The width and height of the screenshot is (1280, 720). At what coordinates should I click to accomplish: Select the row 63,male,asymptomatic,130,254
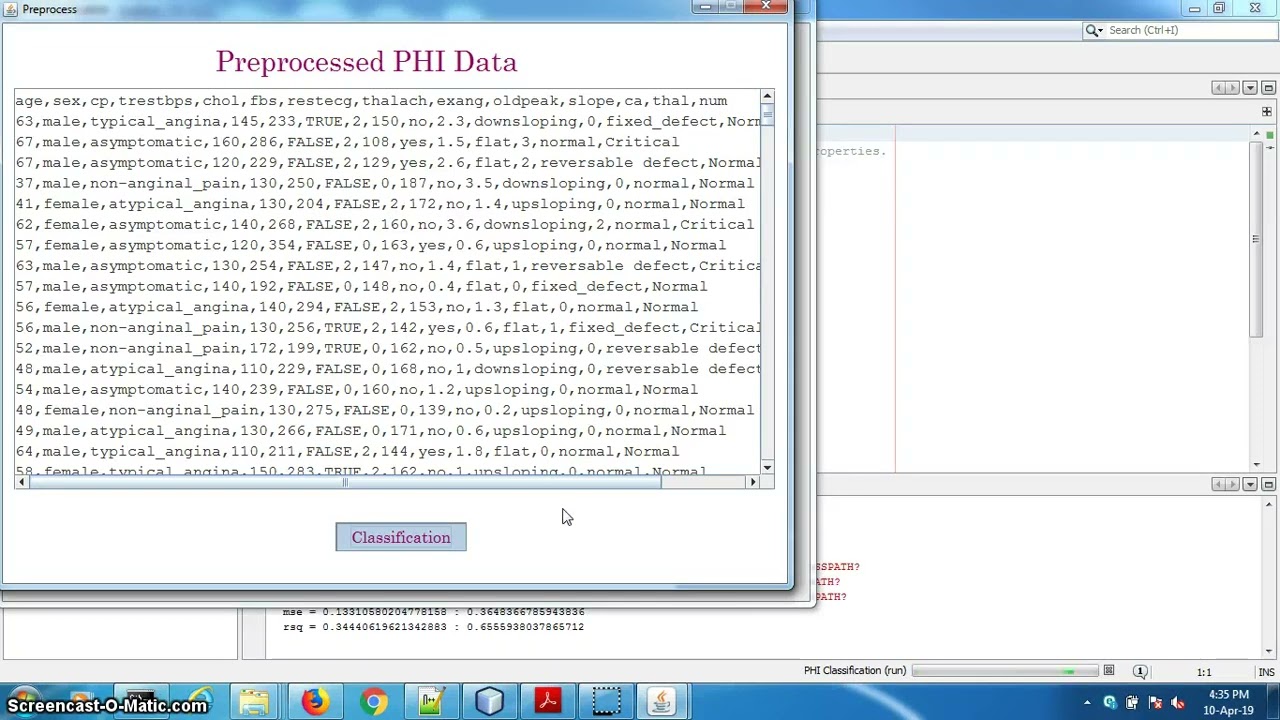click(x=388, y=266)
